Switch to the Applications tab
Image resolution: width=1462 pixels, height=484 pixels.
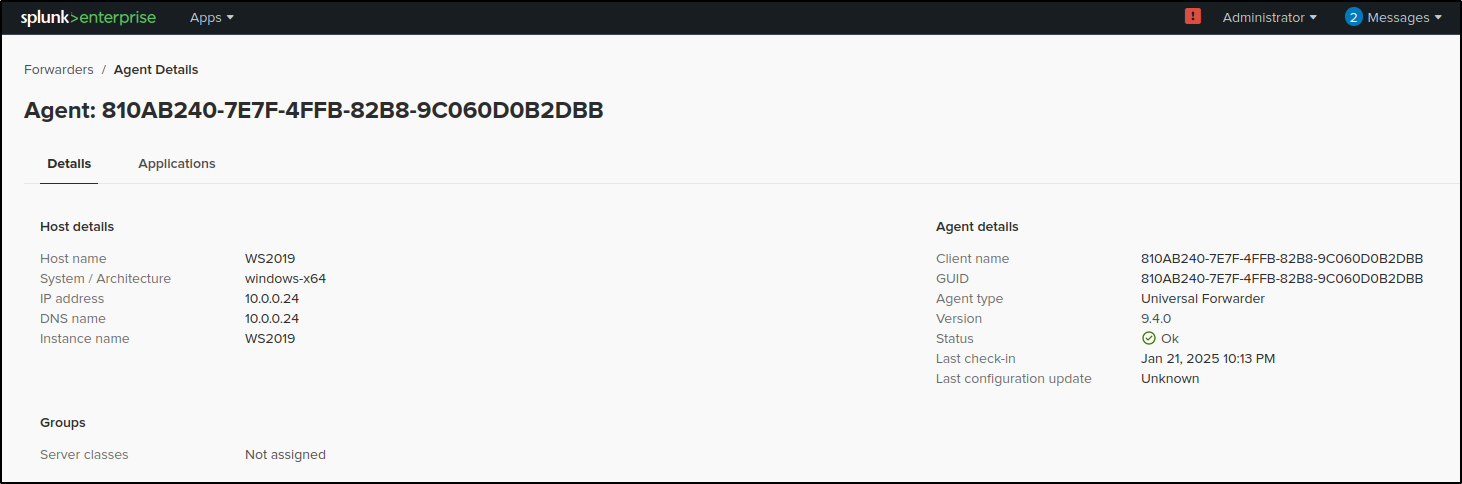[177, 163]
